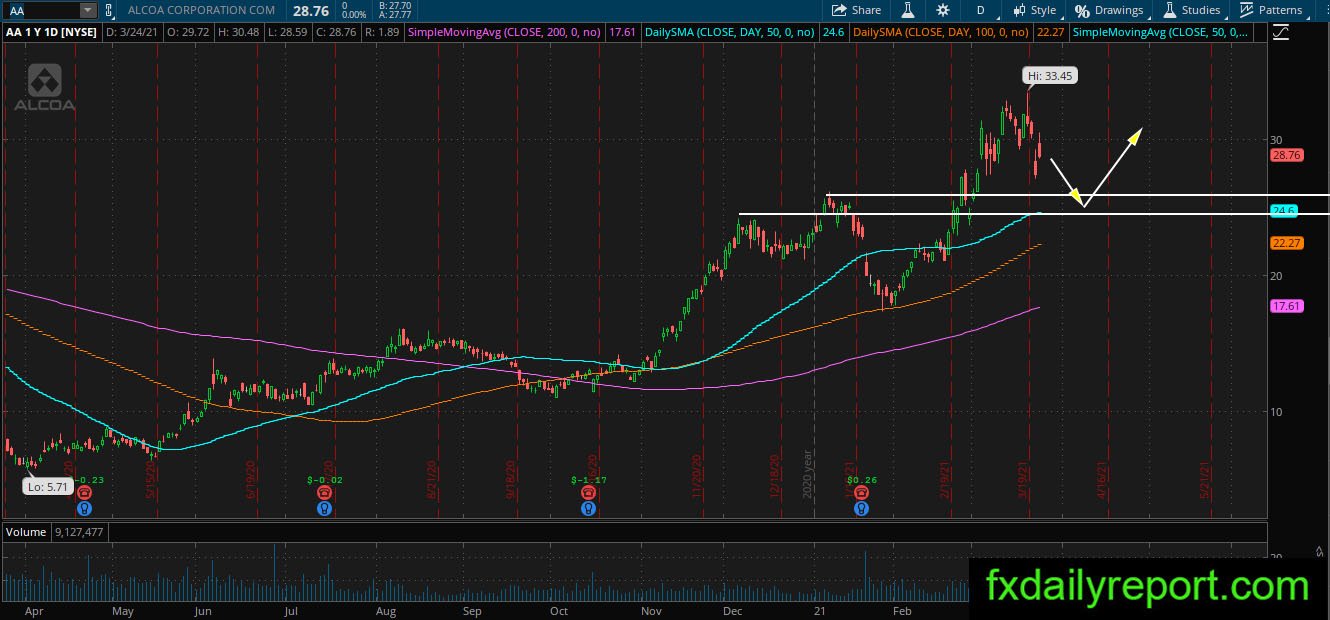
Task: Click the small icon right of the symbol dropdown
Action: [x=108, y=10]
